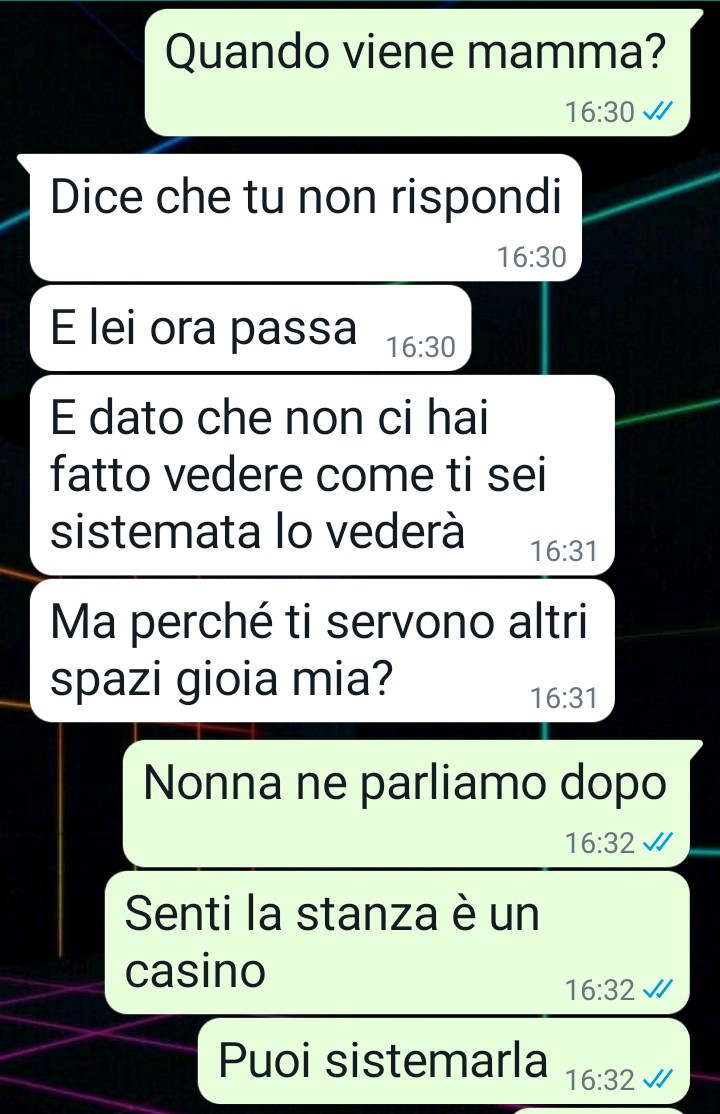This screenshot has height=1114, width=720.
Task: Click the blue double check on "Nonna ne parliamo dopo"
Action: click(657, 843)
